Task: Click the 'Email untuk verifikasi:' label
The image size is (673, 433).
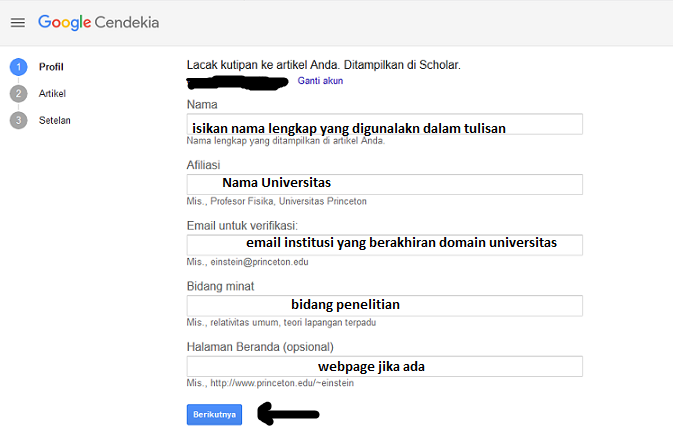Action: (242, 226)
